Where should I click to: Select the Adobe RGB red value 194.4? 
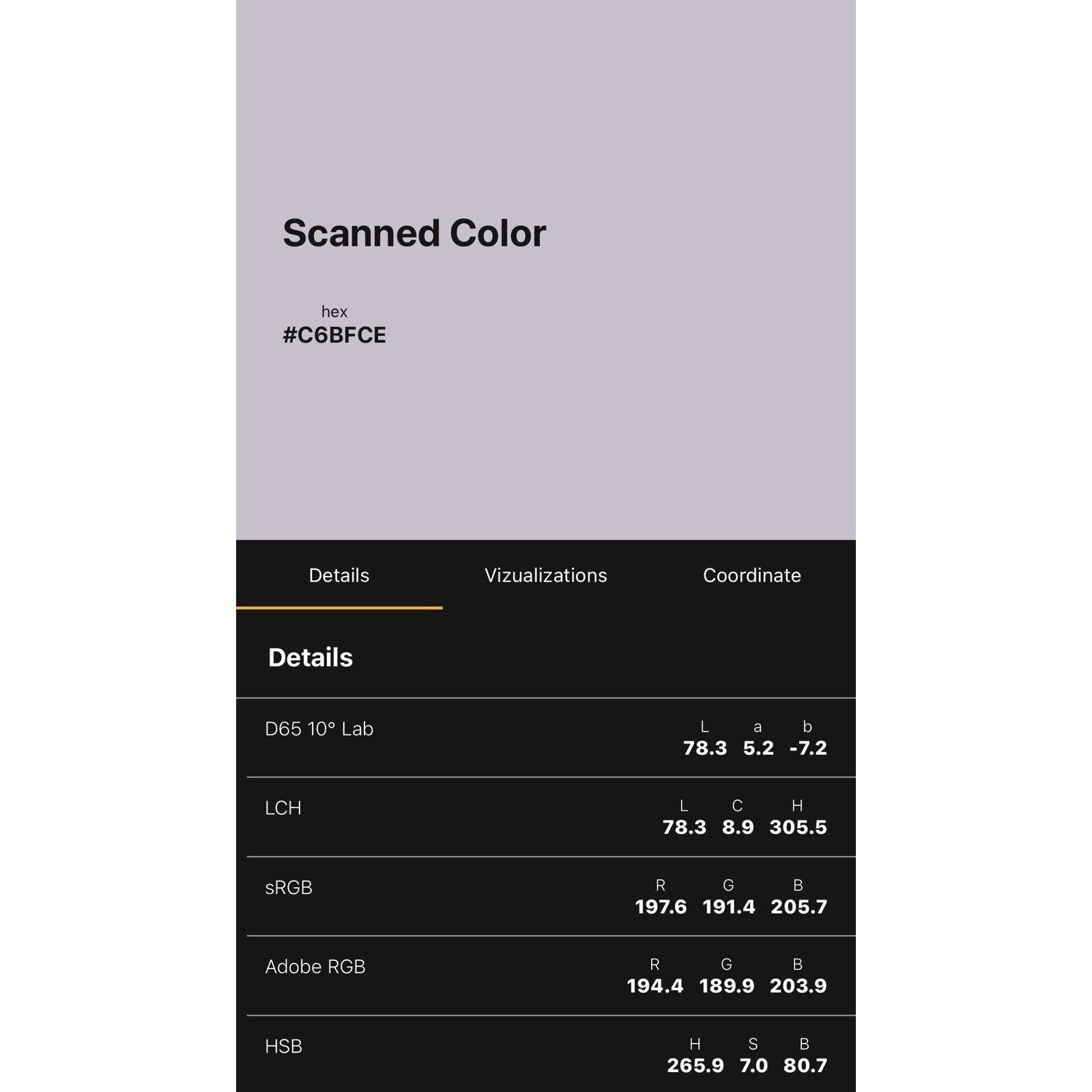coord(655,986)
